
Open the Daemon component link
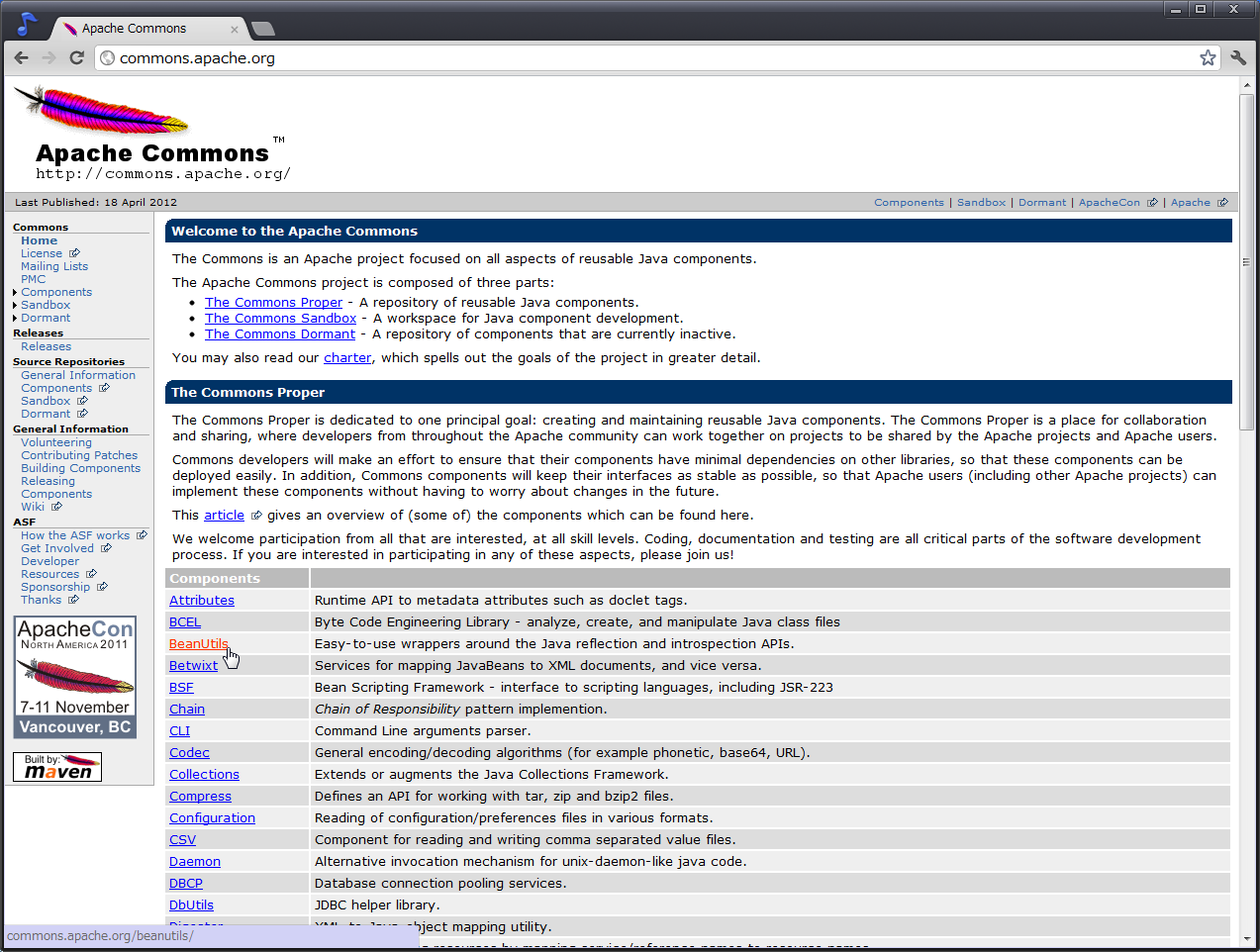[x=195, y=862]
